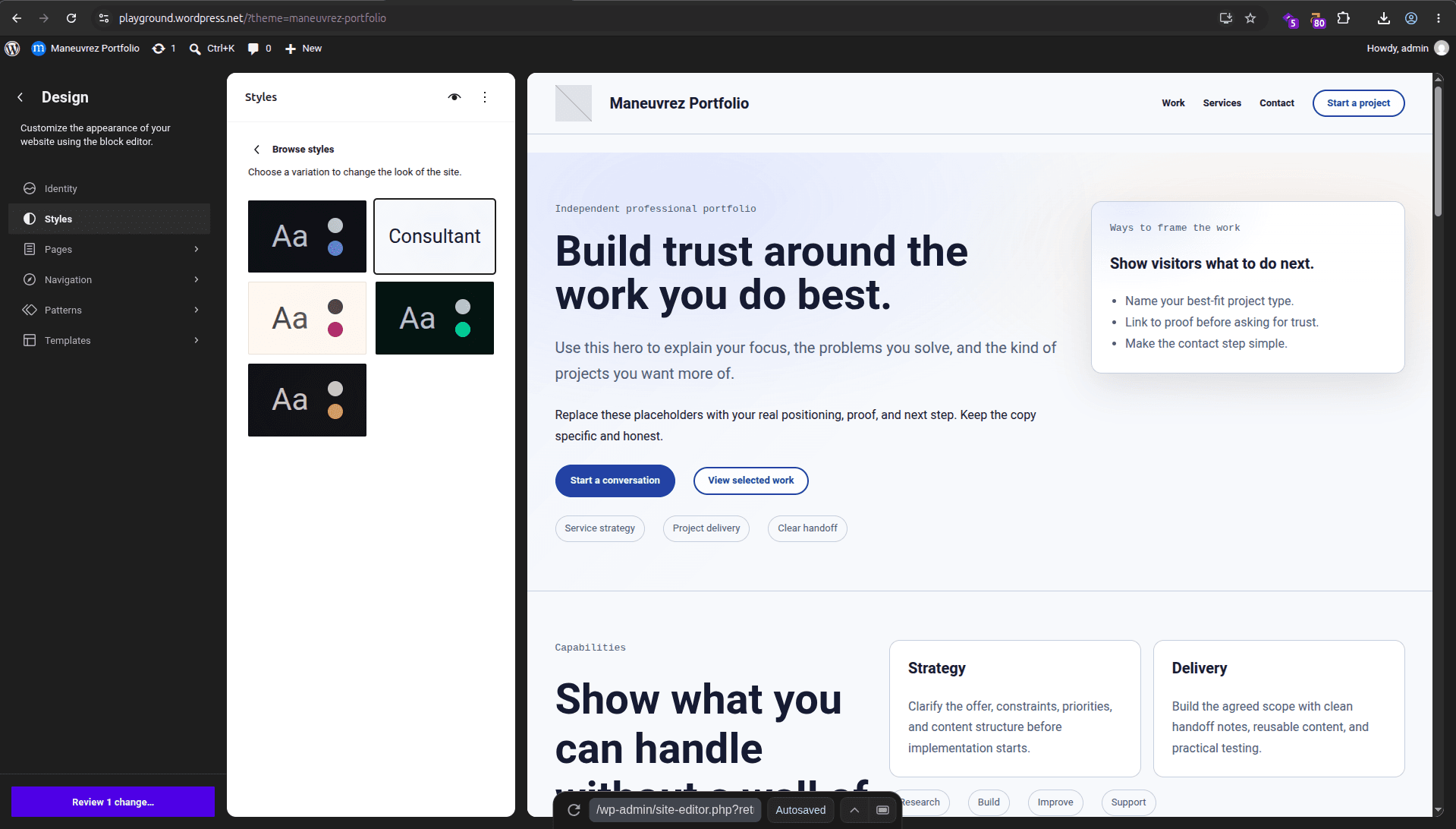Open the Ctrl+K command search
Screen dimensions: 1456x829
[x=212, y=49]
